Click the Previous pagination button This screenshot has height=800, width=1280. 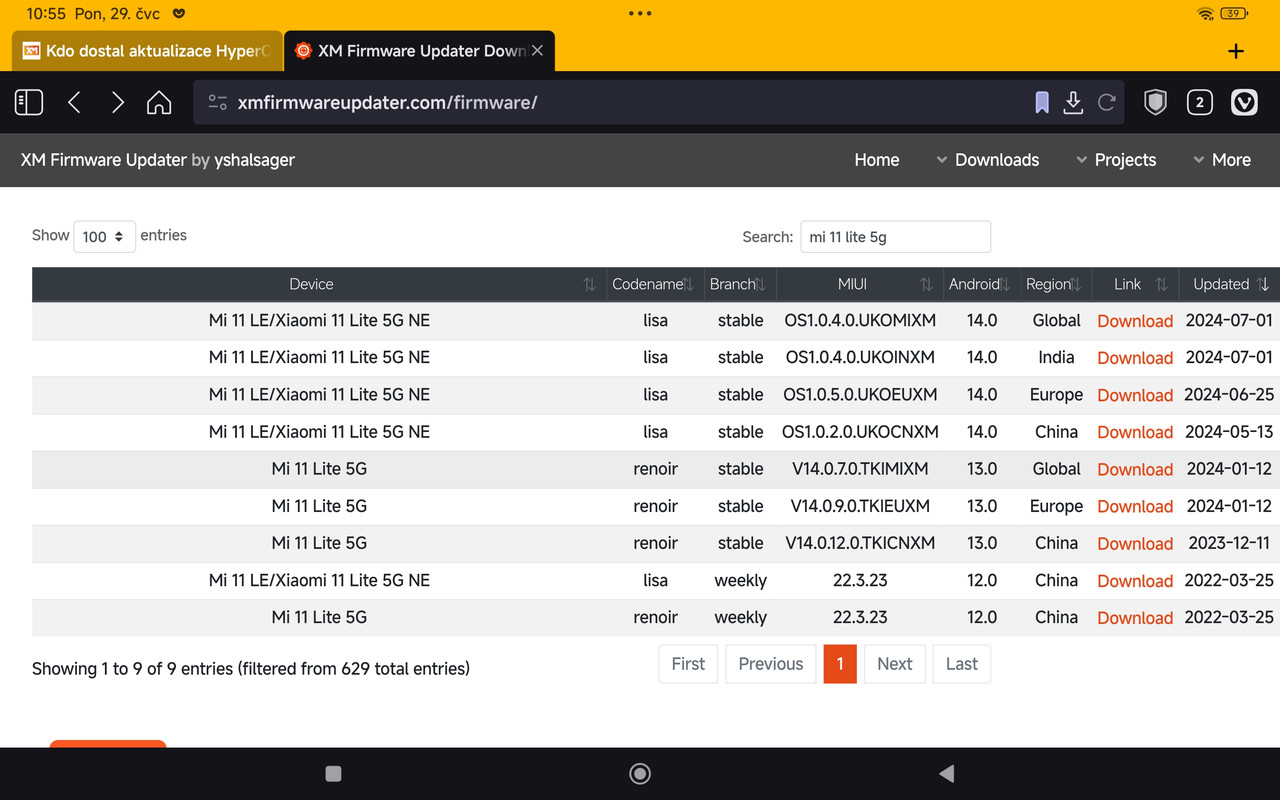[771, 664]
